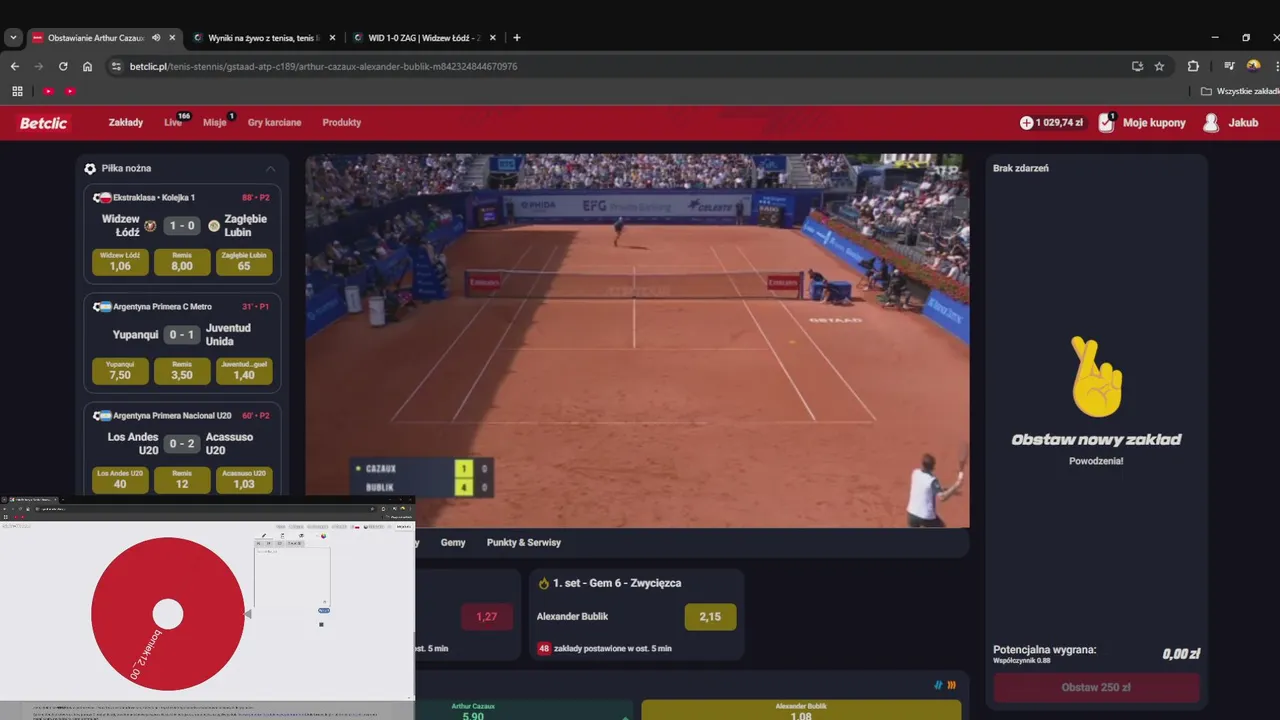Viewport: 1280px width, 720px height.
Task: Open the Produkty menu item
Action: [342, 122]
